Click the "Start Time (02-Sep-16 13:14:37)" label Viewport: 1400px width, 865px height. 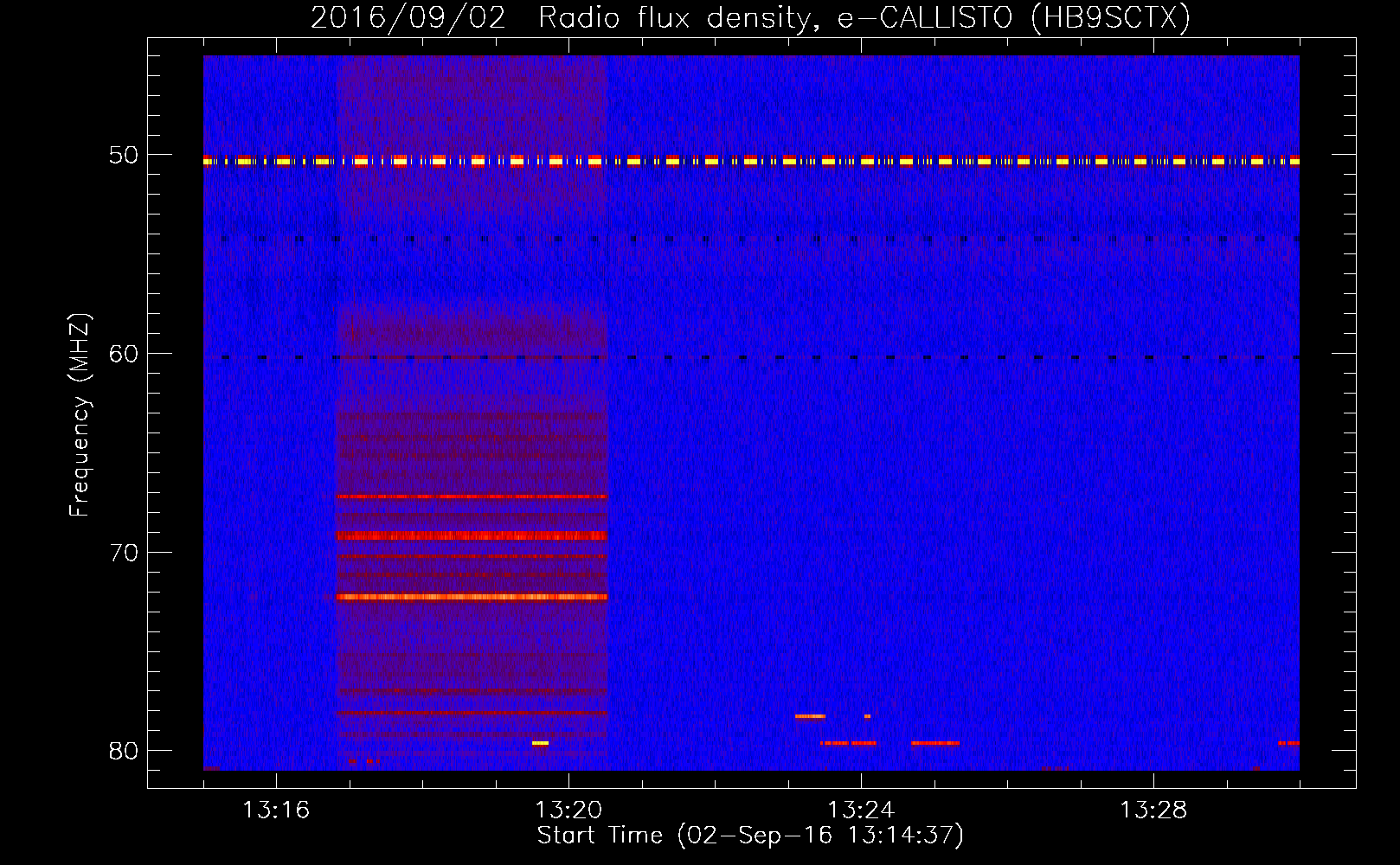pyautogui.click(x=750, y=836)
